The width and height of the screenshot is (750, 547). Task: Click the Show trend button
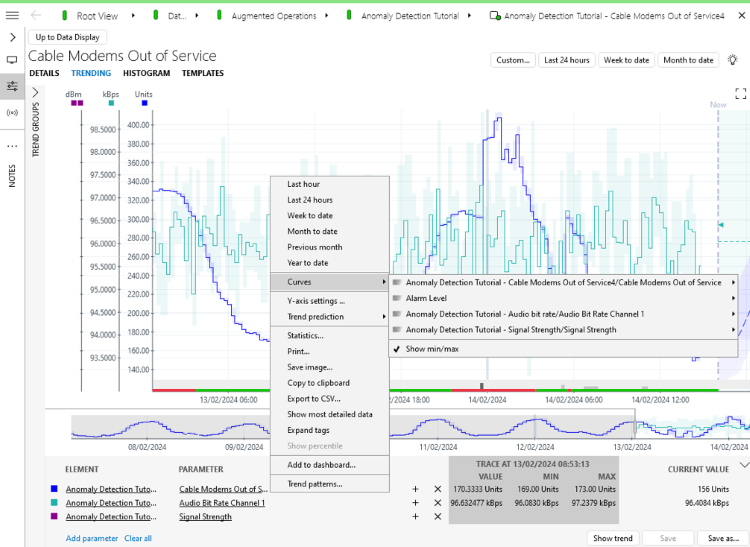click(x=613, y=538)
